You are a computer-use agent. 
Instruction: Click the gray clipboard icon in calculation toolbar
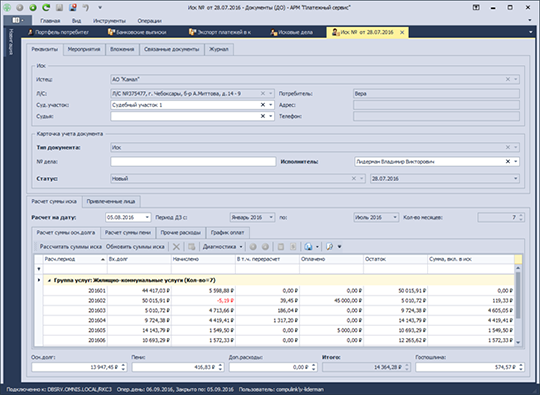coord(281,247)
